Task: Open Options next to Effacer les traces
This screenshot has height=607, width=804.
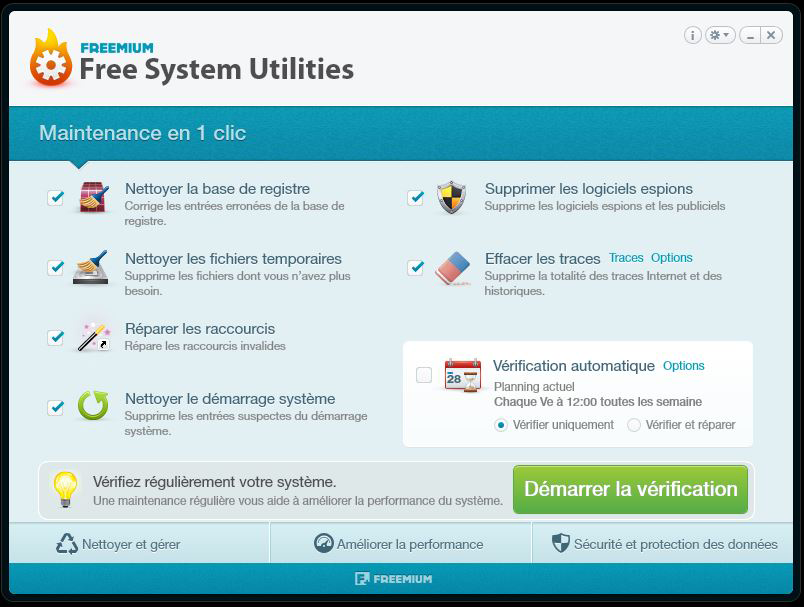Action: (x=672, y=258)
